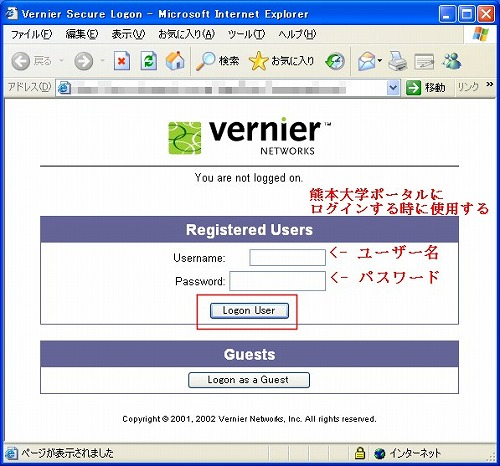Stop page loading with the red X icon

(122, 61)
